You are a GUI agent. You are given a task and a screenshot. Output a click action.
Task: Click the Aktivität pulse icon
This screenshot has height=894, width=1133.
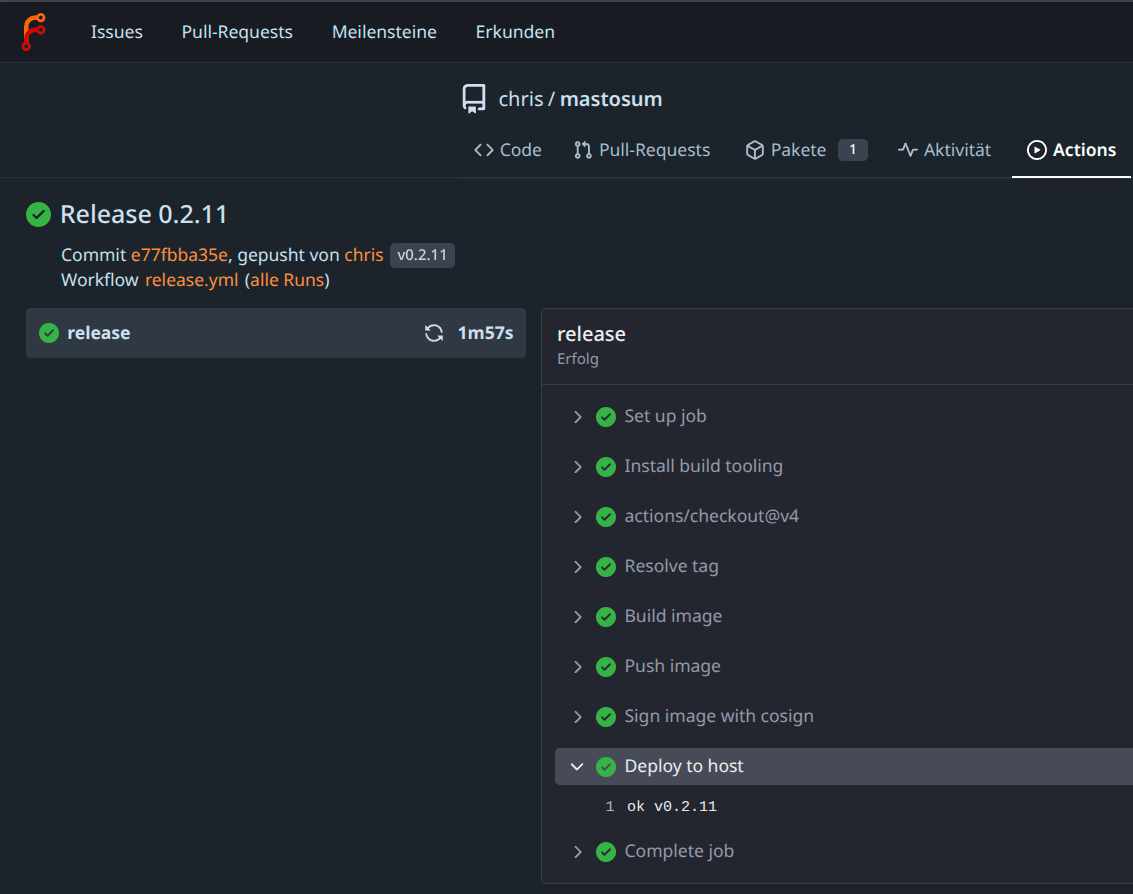(908, 150)
